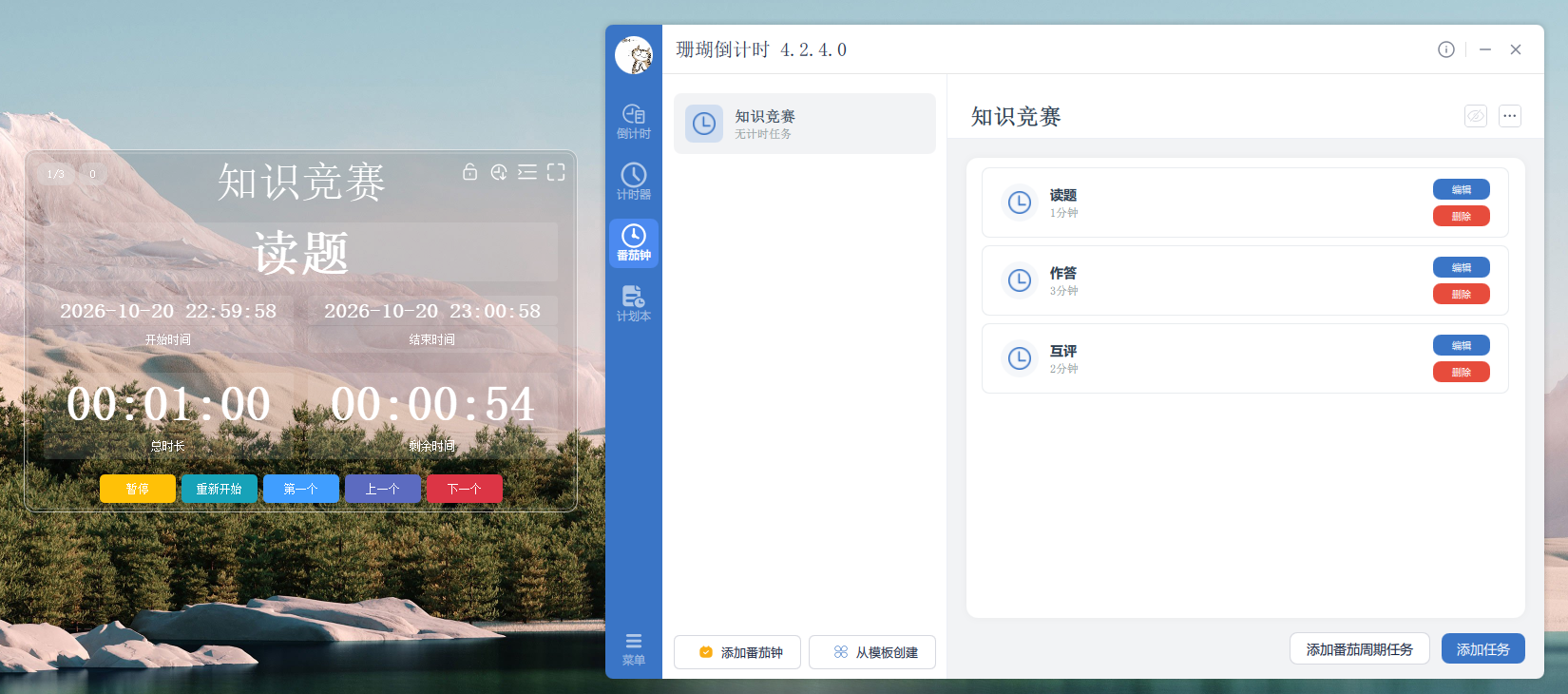The image size is (1568, 694).
Task: Close the 珊瑚倒计时 window
Action: click(x=1516, y=49)
